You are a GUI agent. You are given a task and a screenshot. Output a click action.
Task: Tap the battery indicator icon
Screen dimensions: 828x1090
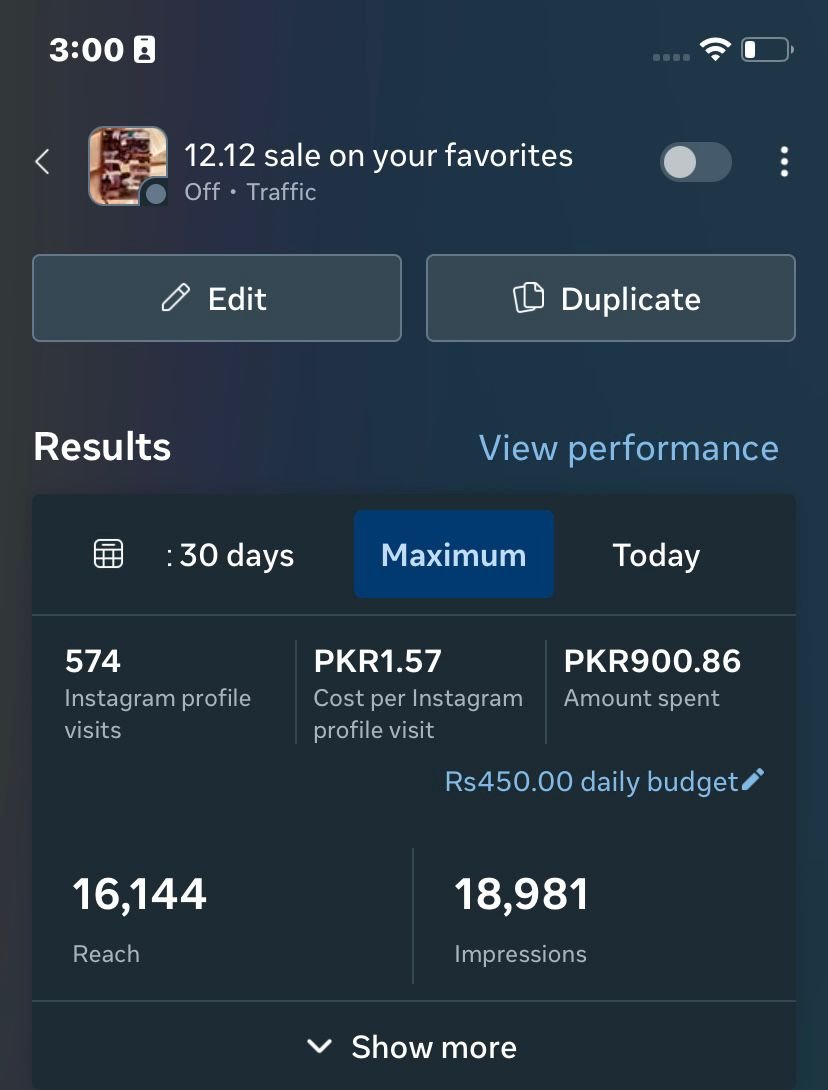[x=767, y=49]
